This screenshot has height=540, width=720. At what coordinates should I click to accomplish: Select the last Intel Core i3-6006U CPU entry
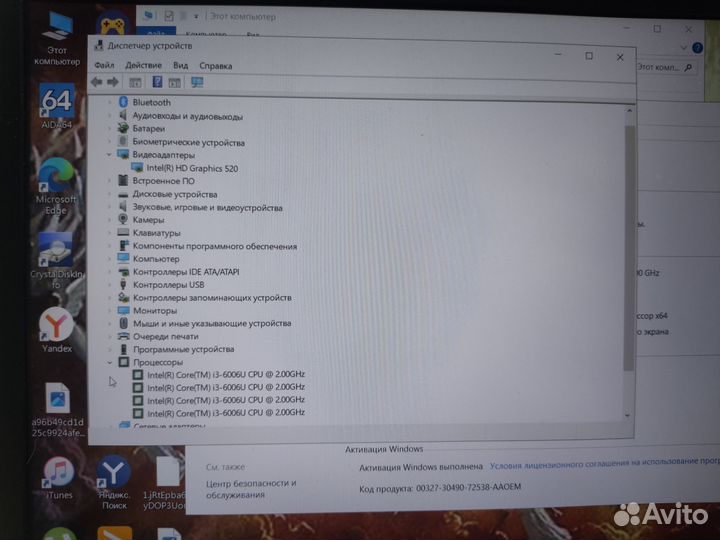226,413
